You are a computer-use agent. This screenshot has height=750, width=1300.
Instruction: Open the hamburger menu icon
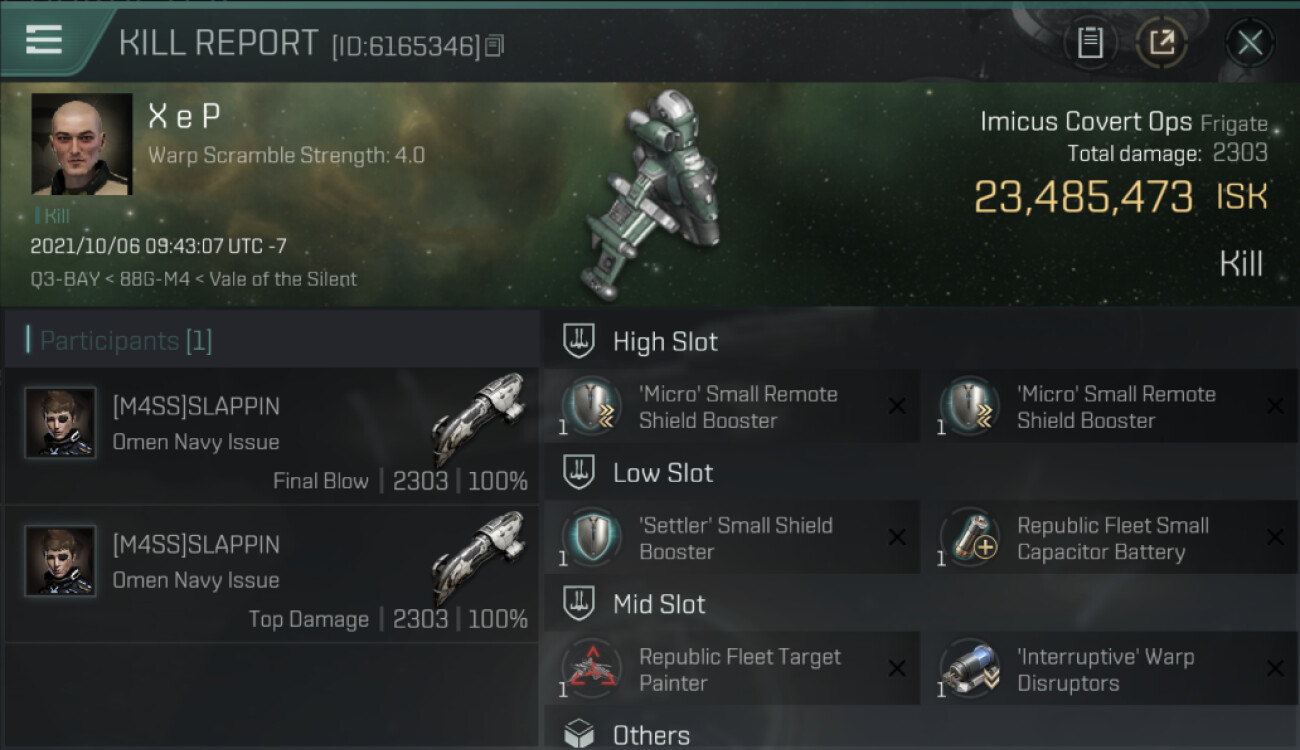click(44, 40)
